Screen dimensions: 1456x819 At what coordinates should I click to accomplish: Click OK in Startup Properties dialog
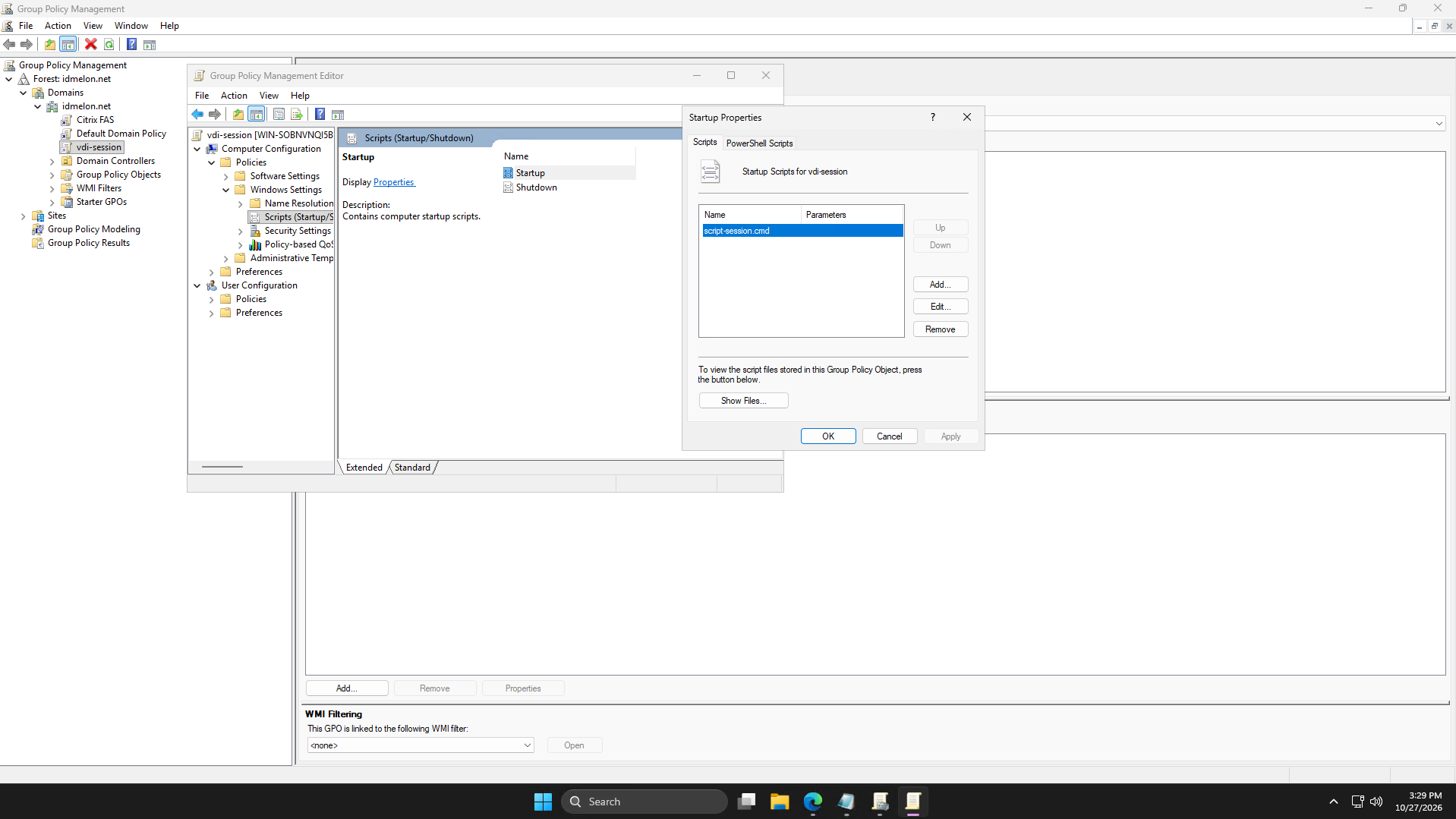click(828, 436)
